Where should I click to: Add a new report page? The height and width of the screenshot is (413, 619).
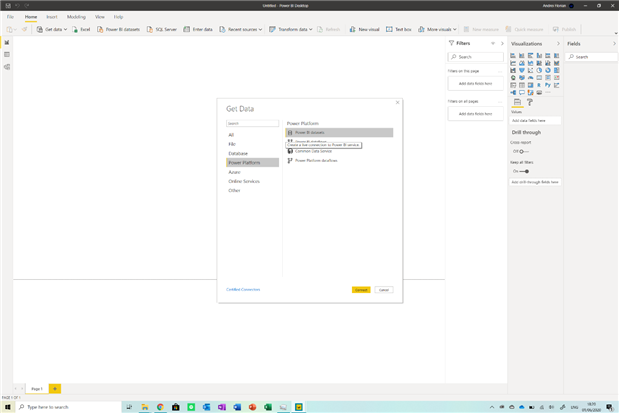click(55, 389)
